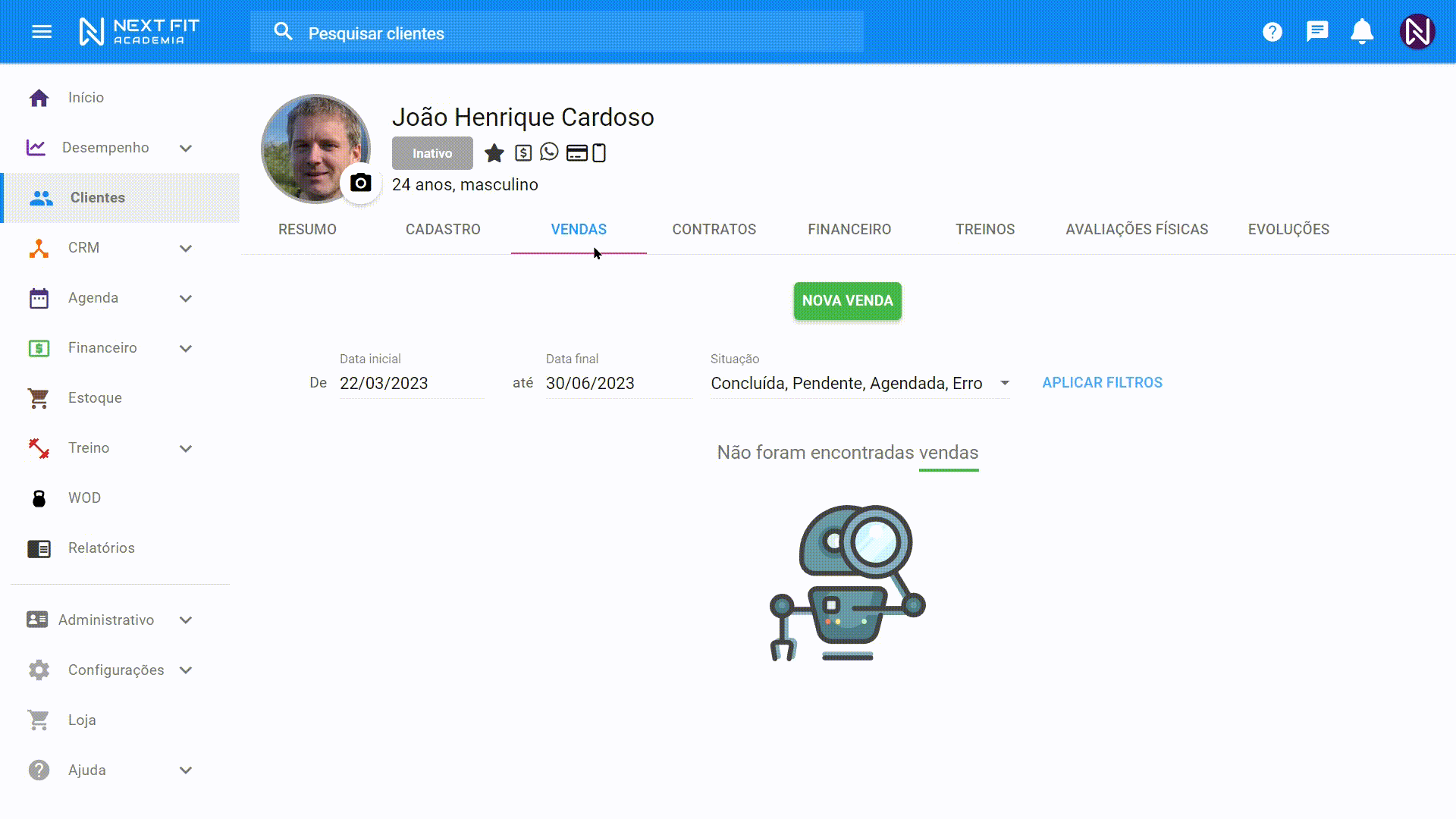
Task: Open the RESUMO tab
Action: (307, 229)
